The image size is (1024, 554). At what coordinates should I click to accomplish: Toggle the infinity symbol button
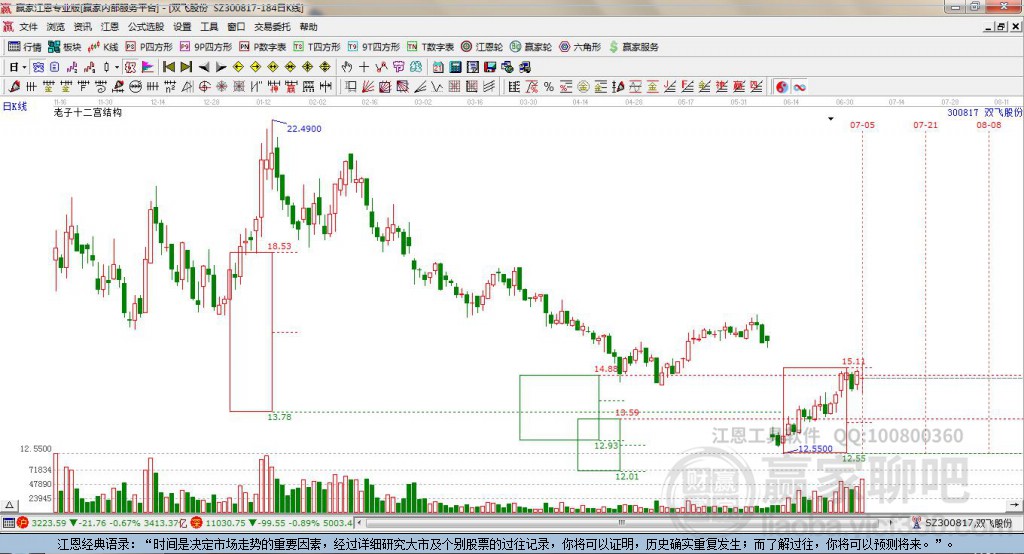[x=799, y=87]
